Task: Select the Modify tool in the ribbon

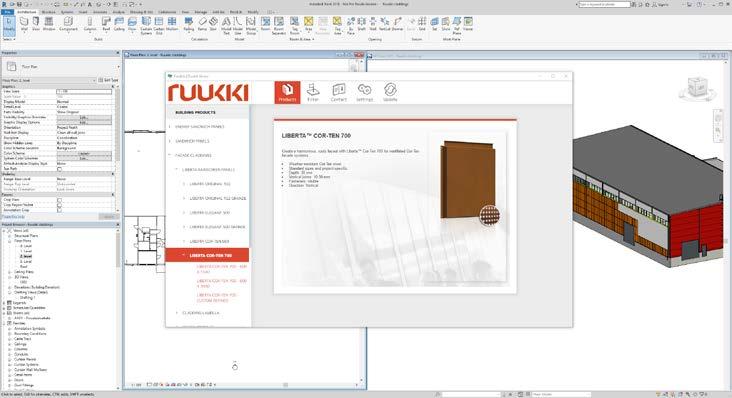Action: pyautogui.click(x=9, y=25)
